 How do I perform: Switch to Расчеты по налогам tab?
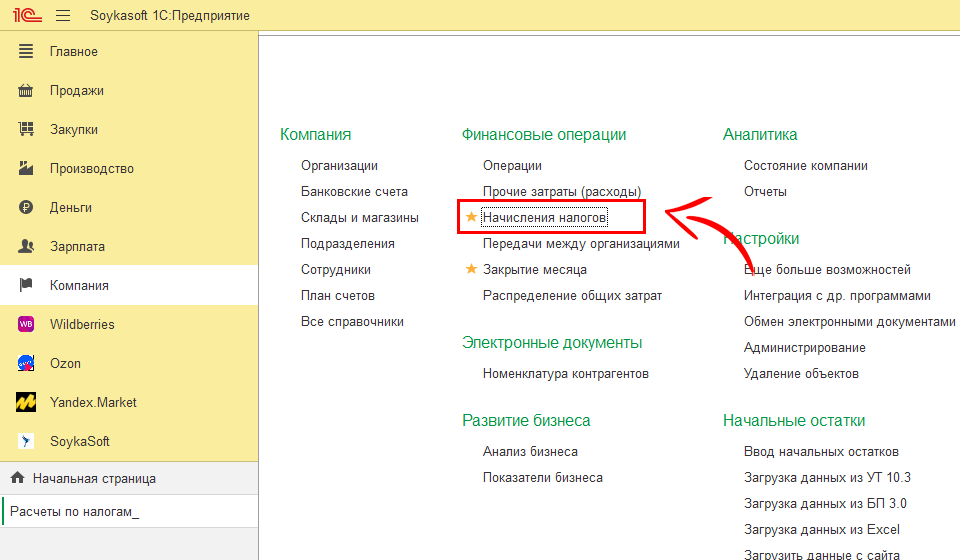(x=74, y=512)
